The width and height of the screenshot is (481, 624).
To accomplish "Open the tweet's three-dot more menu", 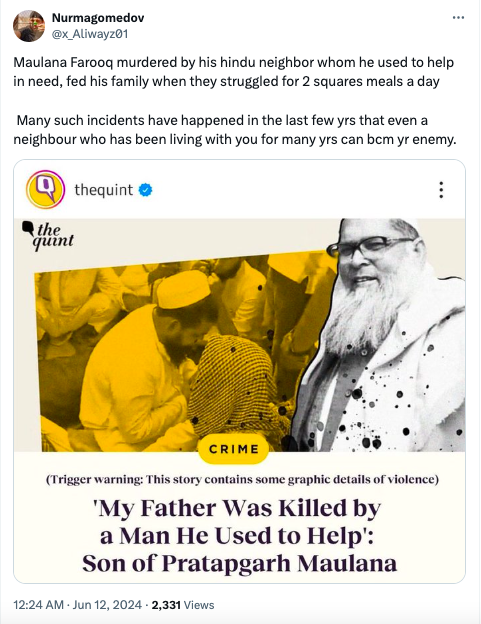I will [x=458, y=18].
